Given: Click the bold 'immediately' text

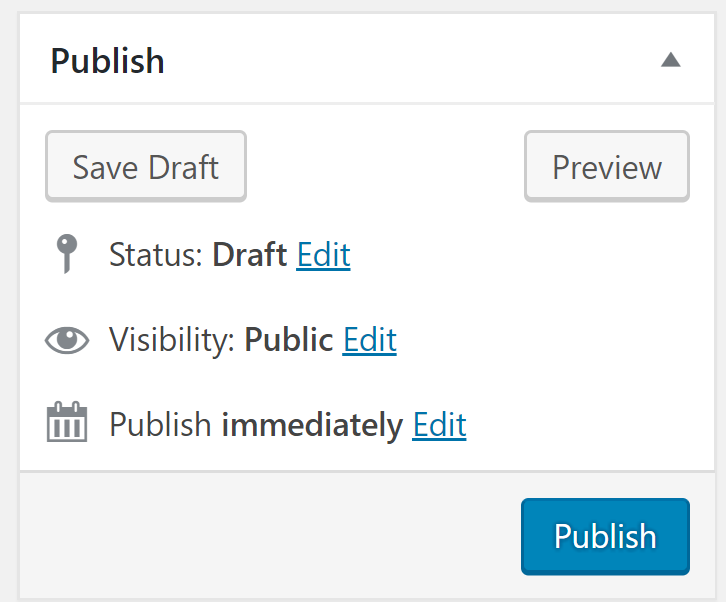Looking at the screenshot, I should pyautogui.click(x=312, y=425).
